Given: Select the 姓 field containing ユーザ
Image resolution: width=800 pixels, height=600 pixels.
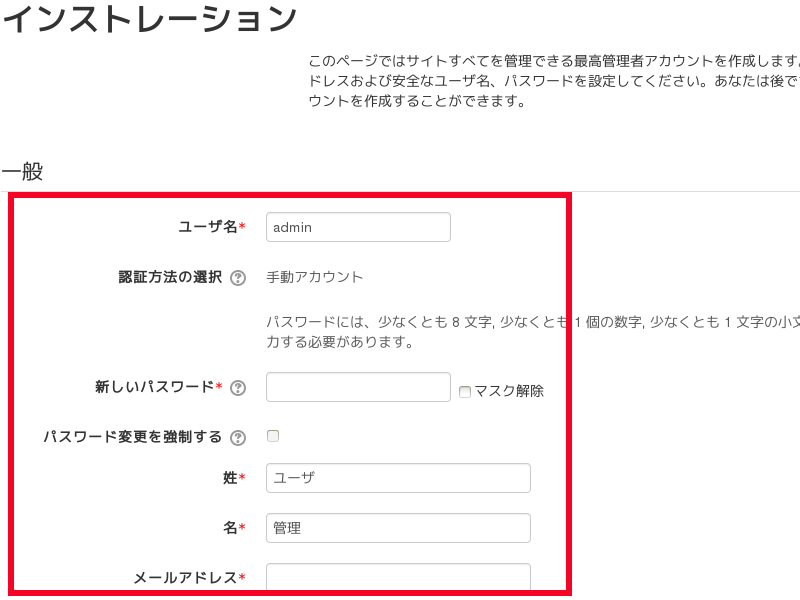Looking at the screenshot, I should [398, 478].
